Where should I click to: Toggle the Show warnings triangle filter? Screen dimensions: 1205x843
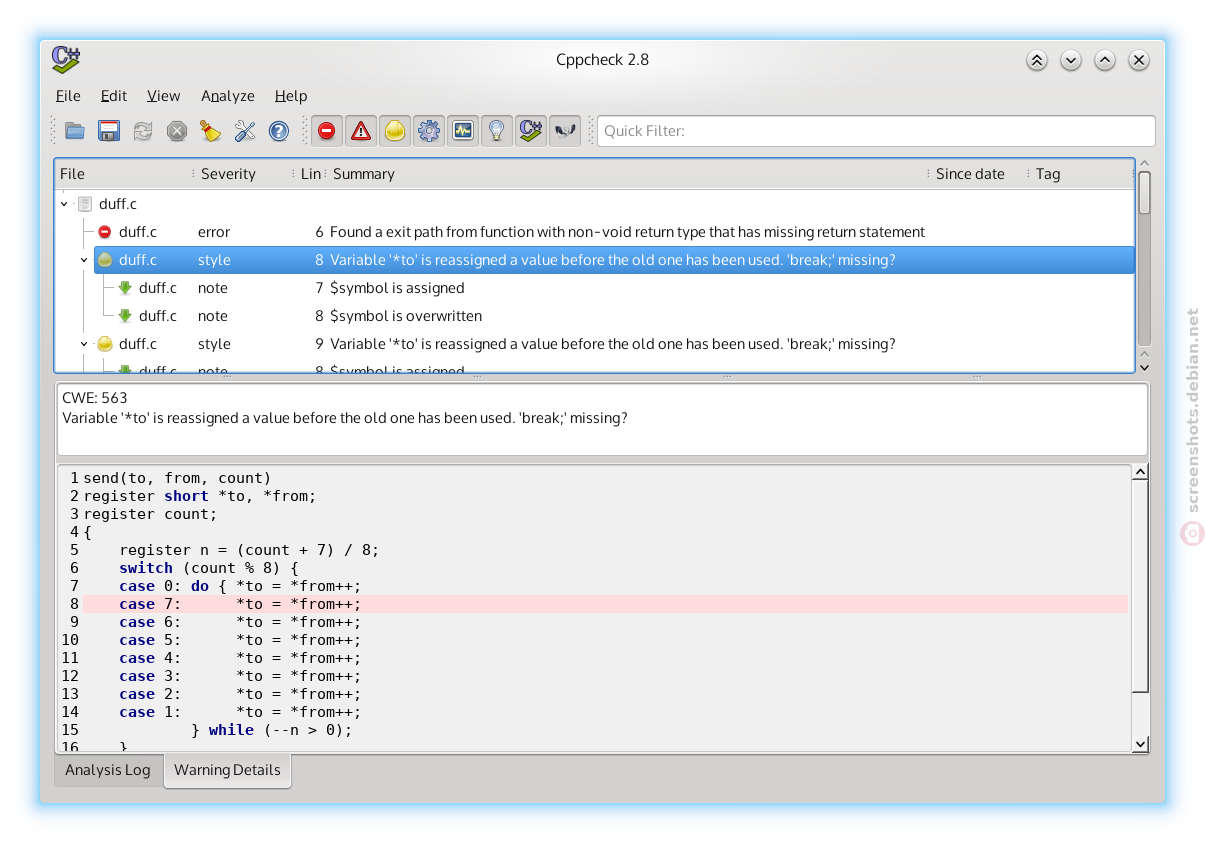pyautogui.click(x=361, y=131)
